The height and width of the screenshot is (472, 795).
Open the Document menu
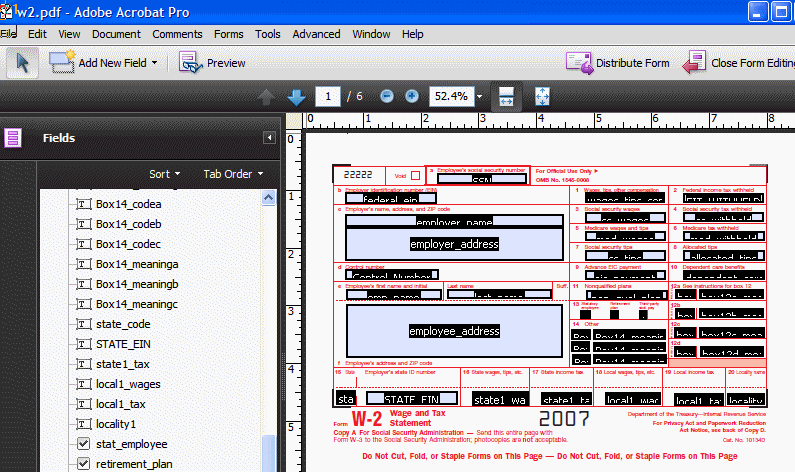pyautogui.click(x=116, y=34)
